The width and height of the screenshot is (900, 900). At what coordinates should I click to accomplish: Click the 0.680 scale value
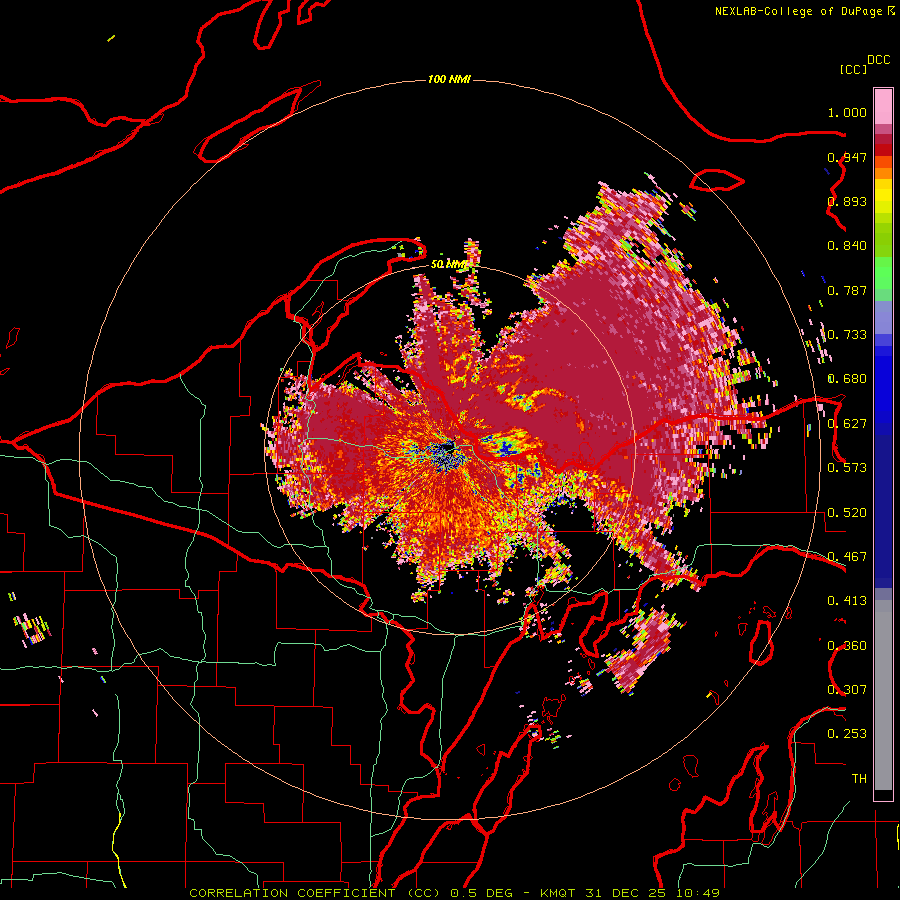coord(847,379)
